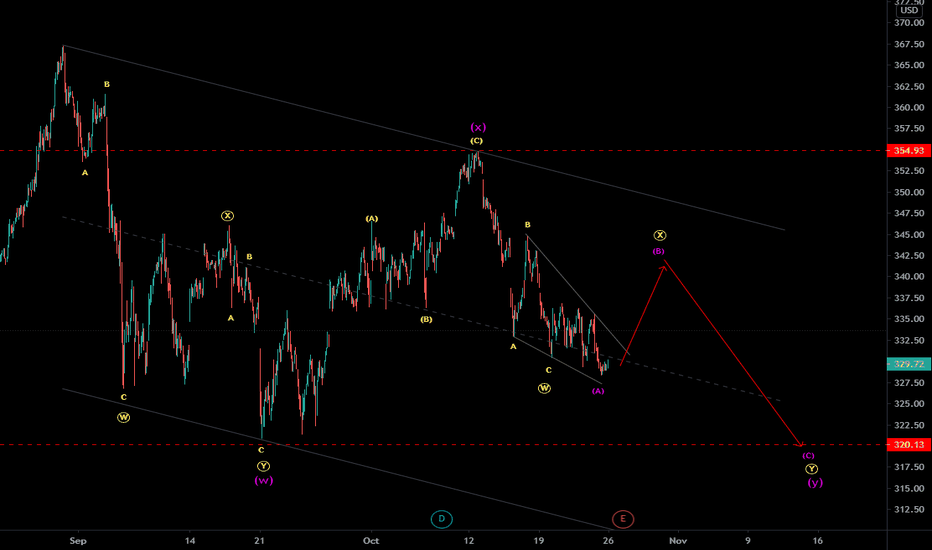Image resolution: width=932 pixels, height=550 pixels.
Task: Click the red 354.93 price label
Action: 909,150
